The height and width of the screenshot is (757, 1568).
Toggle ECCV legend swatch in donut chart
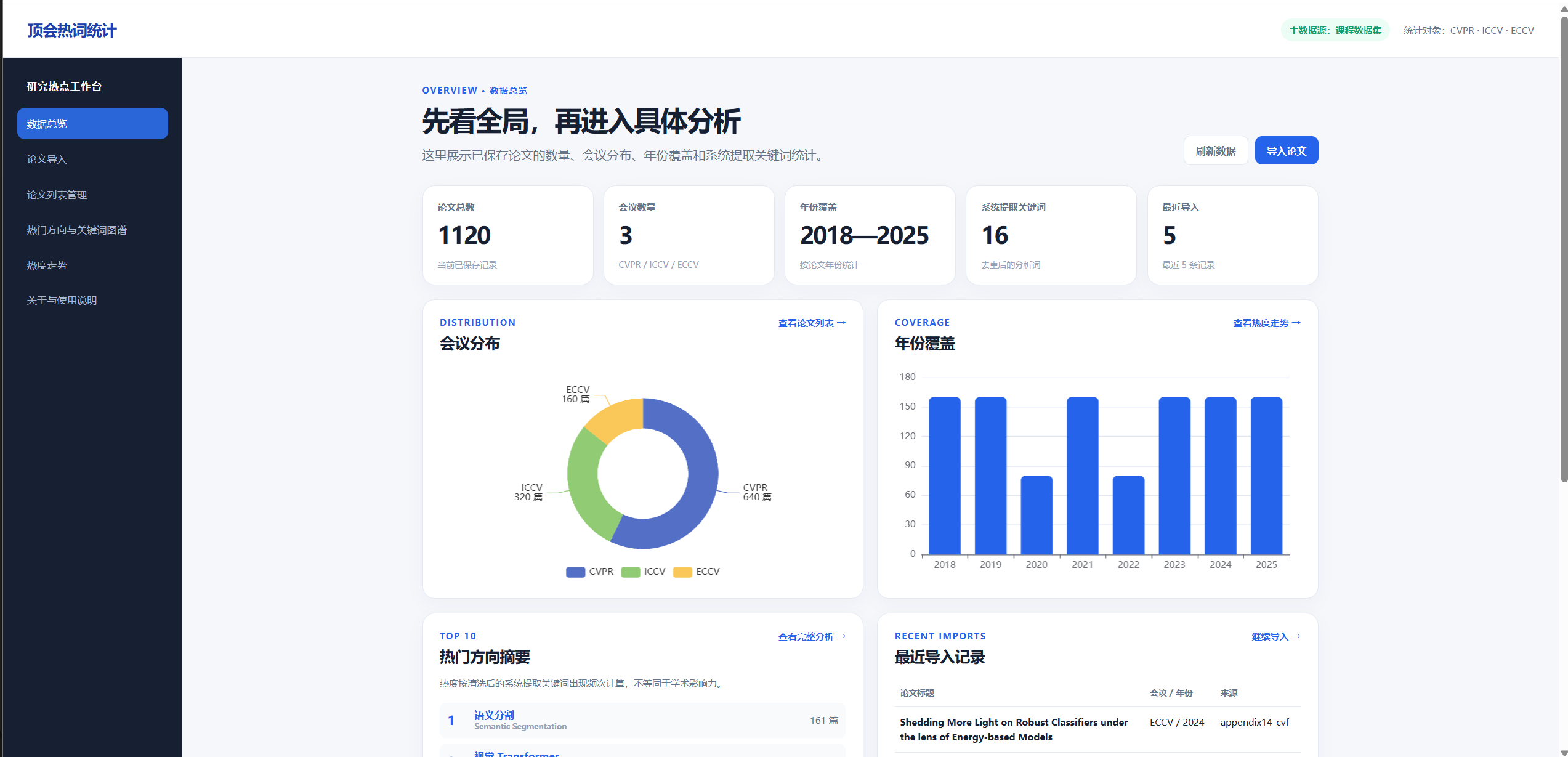tap(682, 572)
